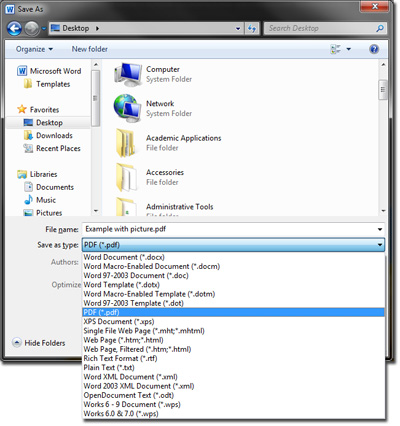Click the New folder button
400x426 pixels.
[90, 49]
